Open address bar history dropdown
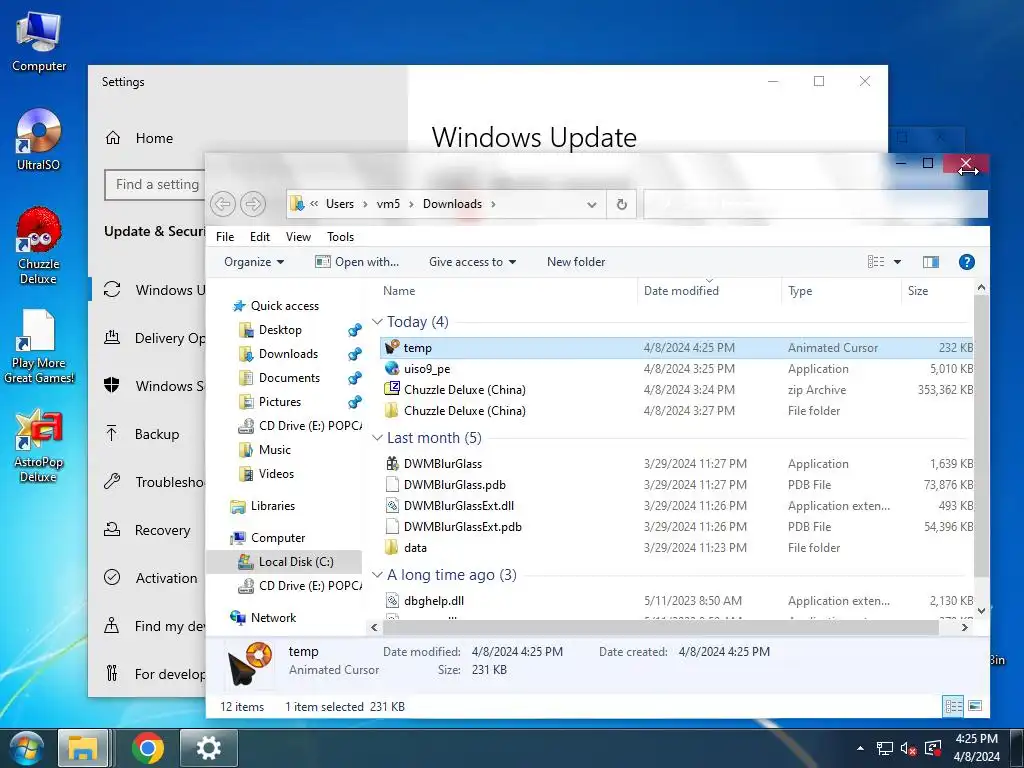 click(x=592, y=204)
